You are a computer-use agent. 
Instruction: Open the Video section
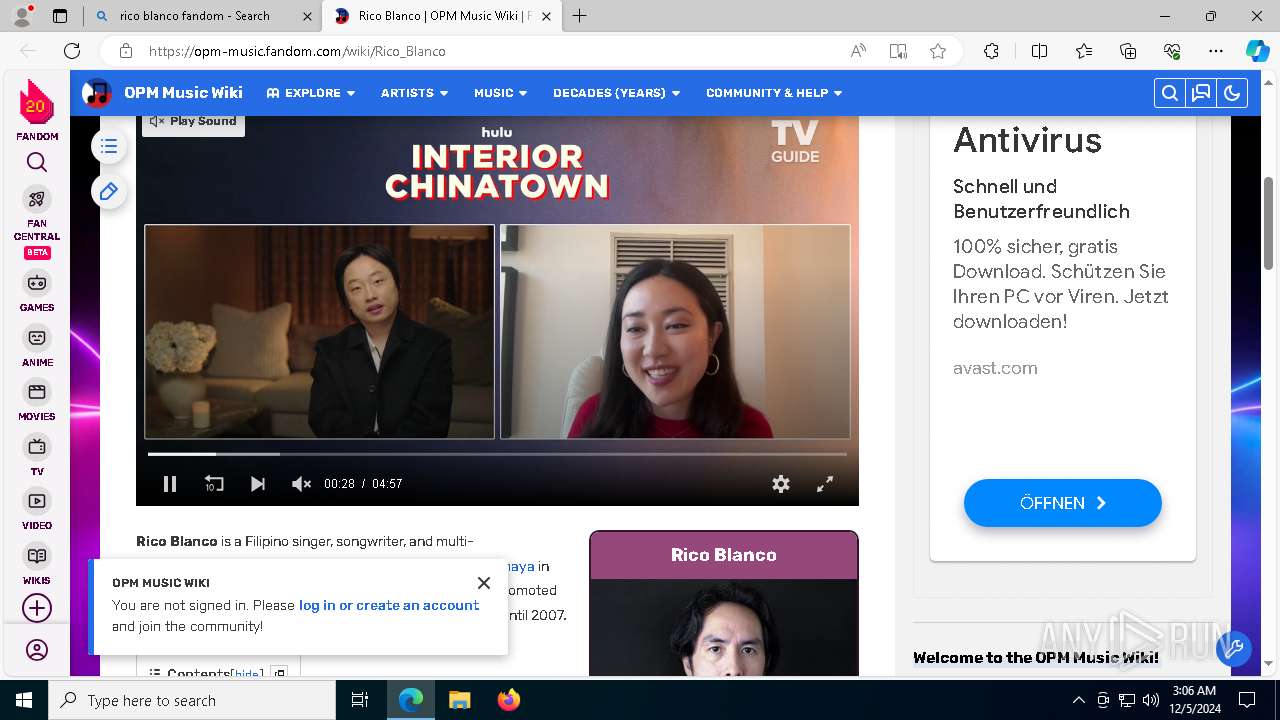(37, 510)
